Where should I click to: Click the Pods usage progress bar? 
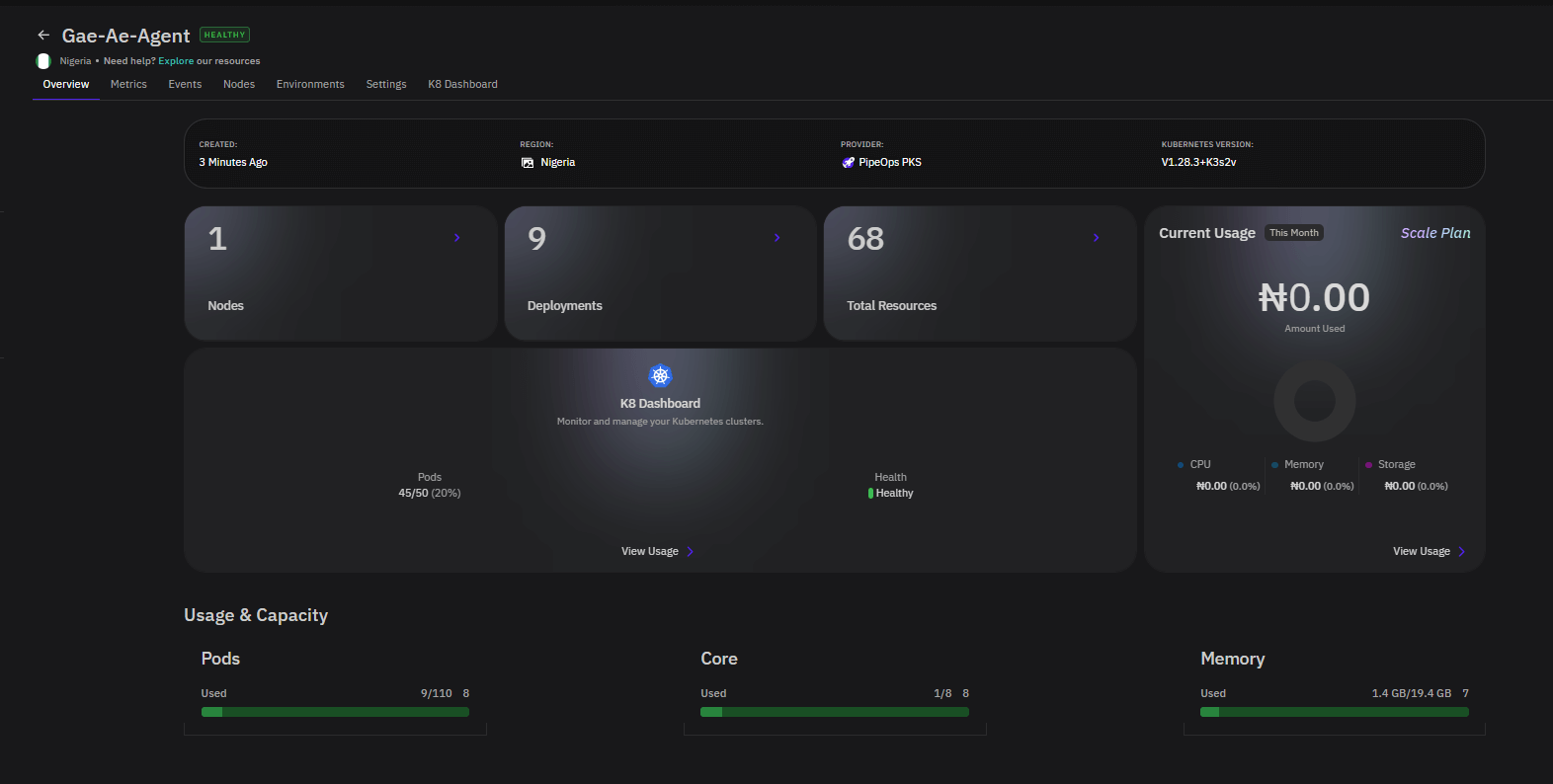pos(335,712)
